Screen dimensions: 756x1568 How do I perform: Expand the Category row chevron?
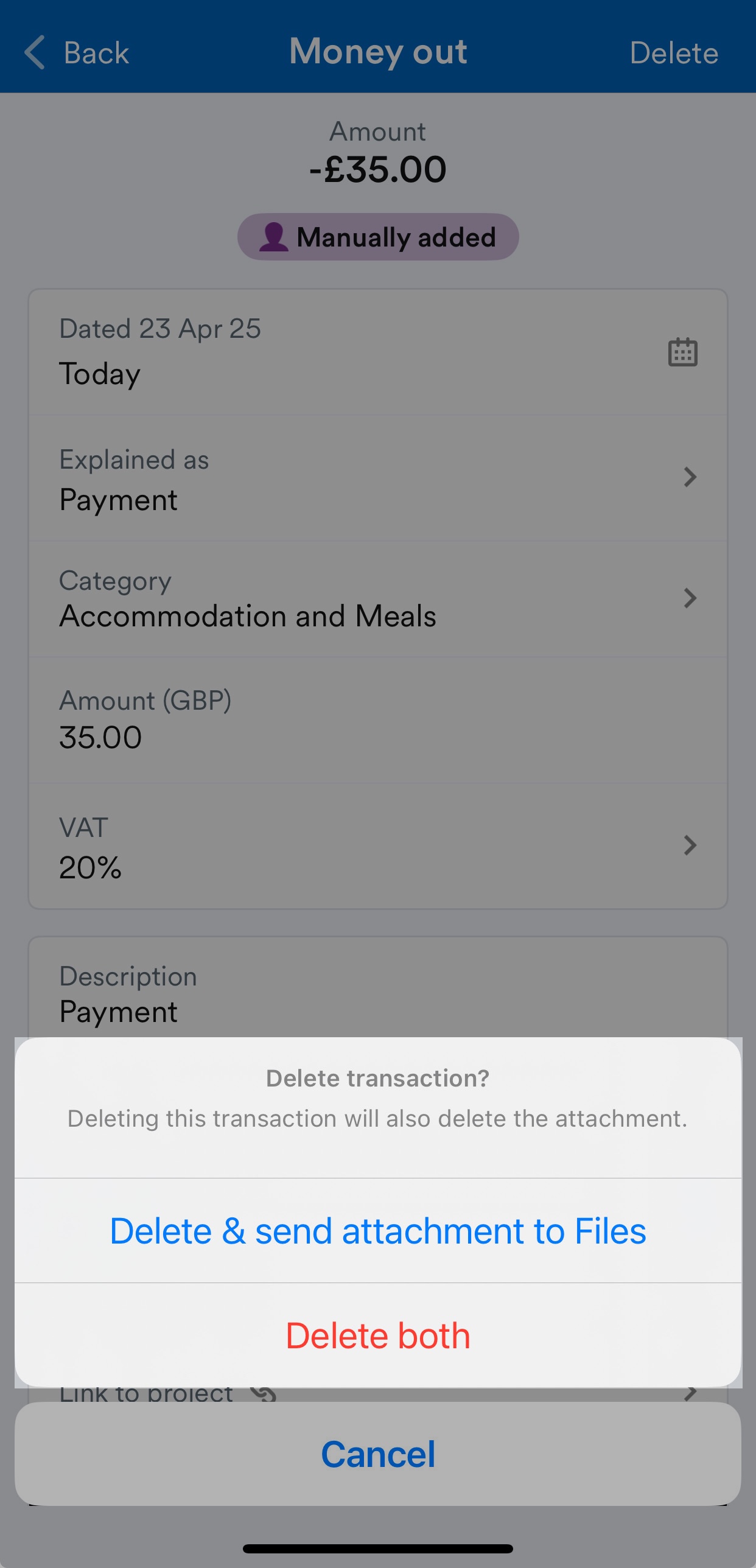(690, 598)
